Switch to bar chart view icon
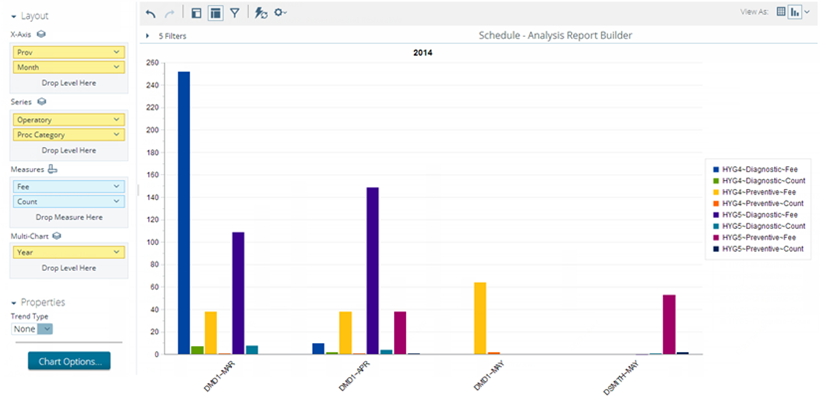 coord(794,12)
